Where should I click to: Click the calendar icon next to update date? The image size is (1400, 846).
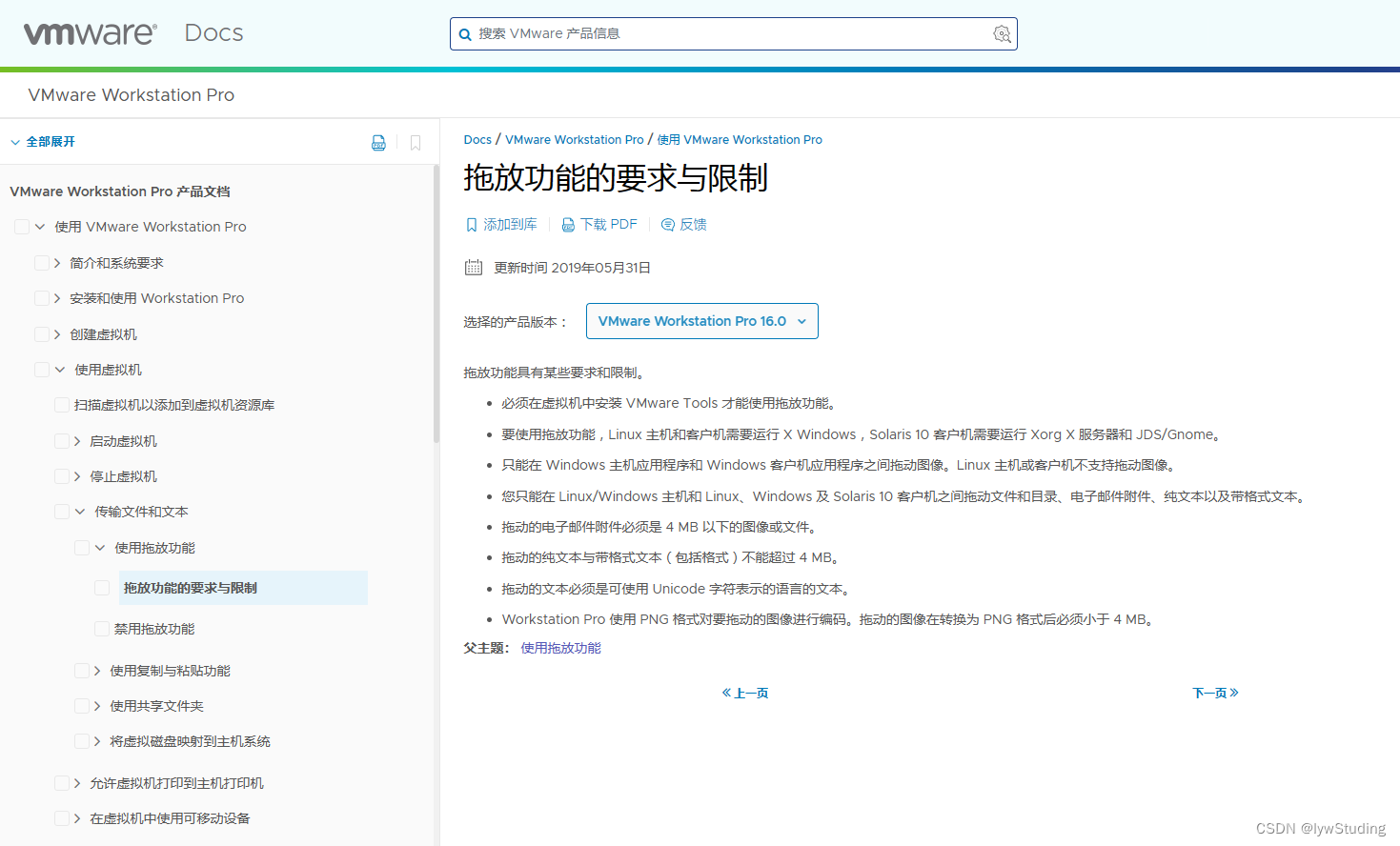pyautogui.click(x=474, y=268)
